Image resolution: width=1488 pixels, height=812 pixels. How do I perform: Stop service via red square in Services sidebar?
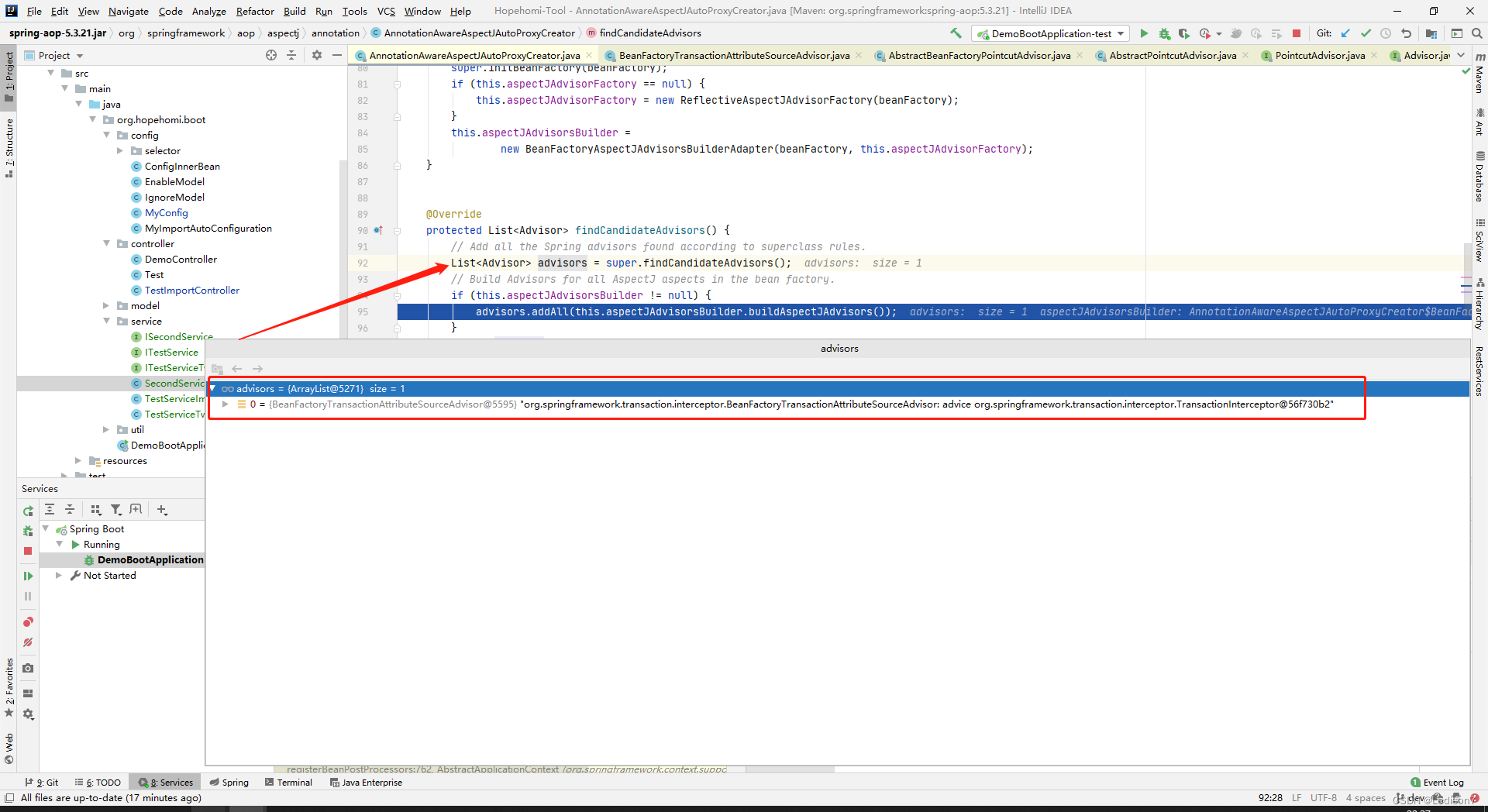click(28, 551)
